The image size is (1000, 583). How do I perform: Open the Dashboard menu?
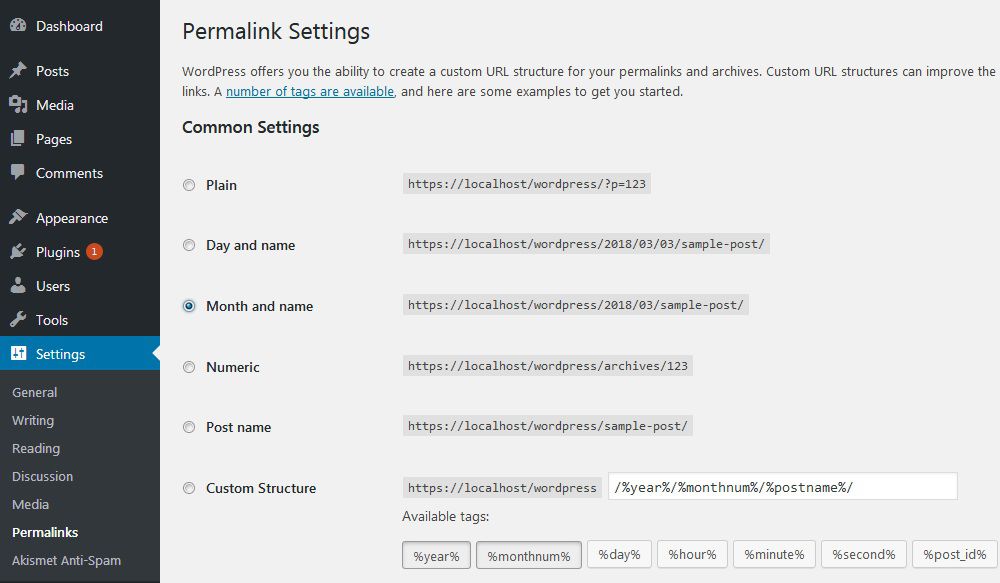[x=69, y=26]
